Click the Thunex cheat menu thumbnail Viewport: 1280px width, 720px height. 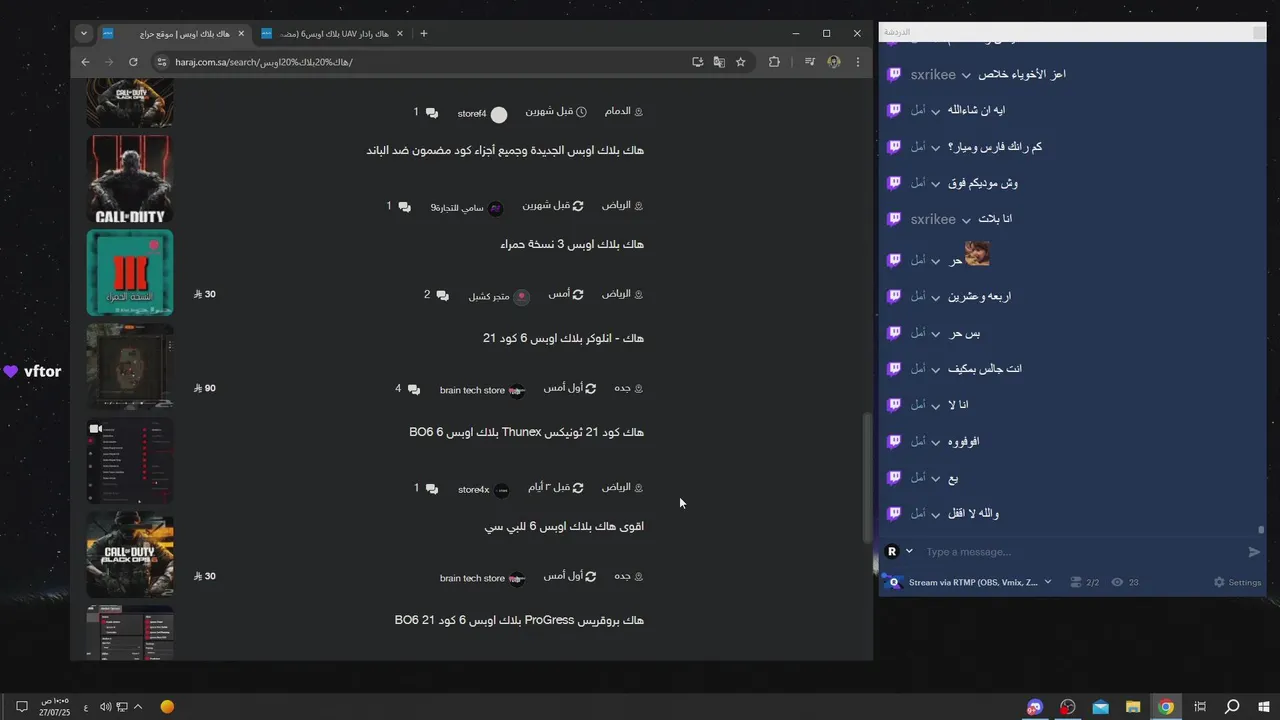click(x=130, y=460)
